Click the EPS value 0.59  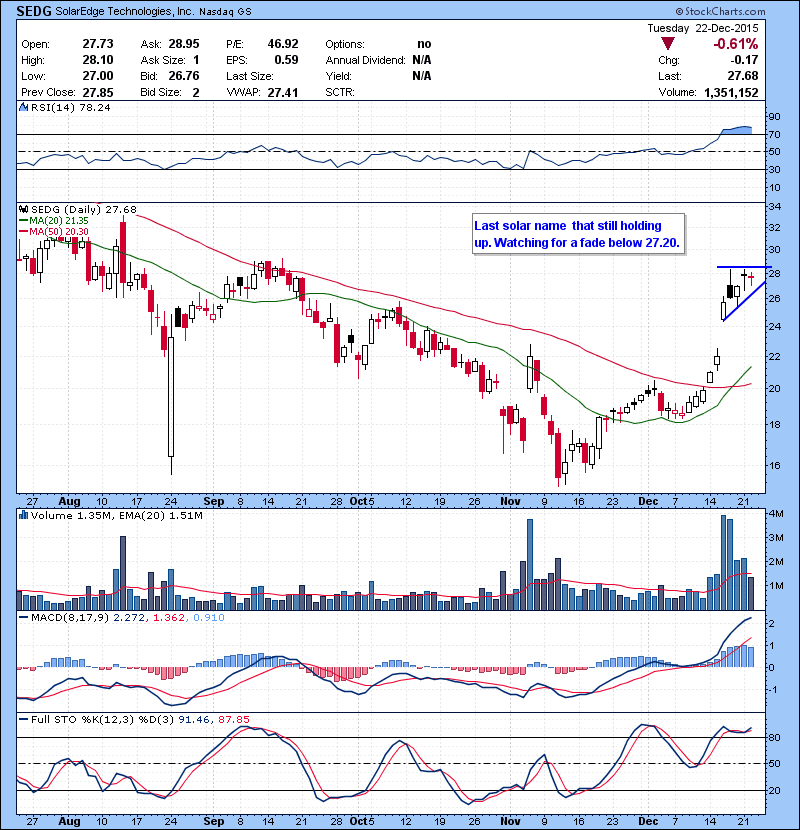tap(286, 60)
